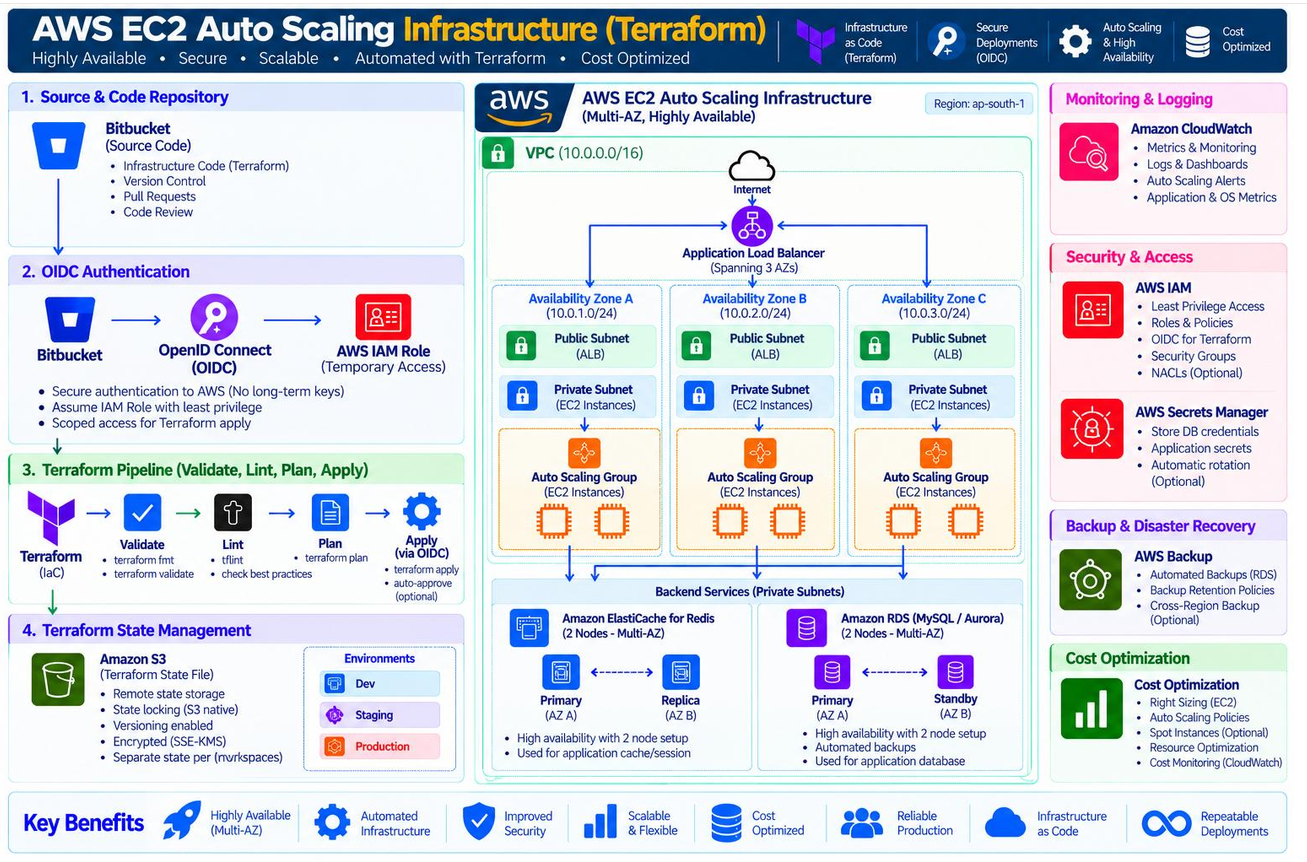Image resolution: width=1307 pixels, height=862 pixels.
Task: Click the "Region: ap-south-1" label
Action: [978, 103]
